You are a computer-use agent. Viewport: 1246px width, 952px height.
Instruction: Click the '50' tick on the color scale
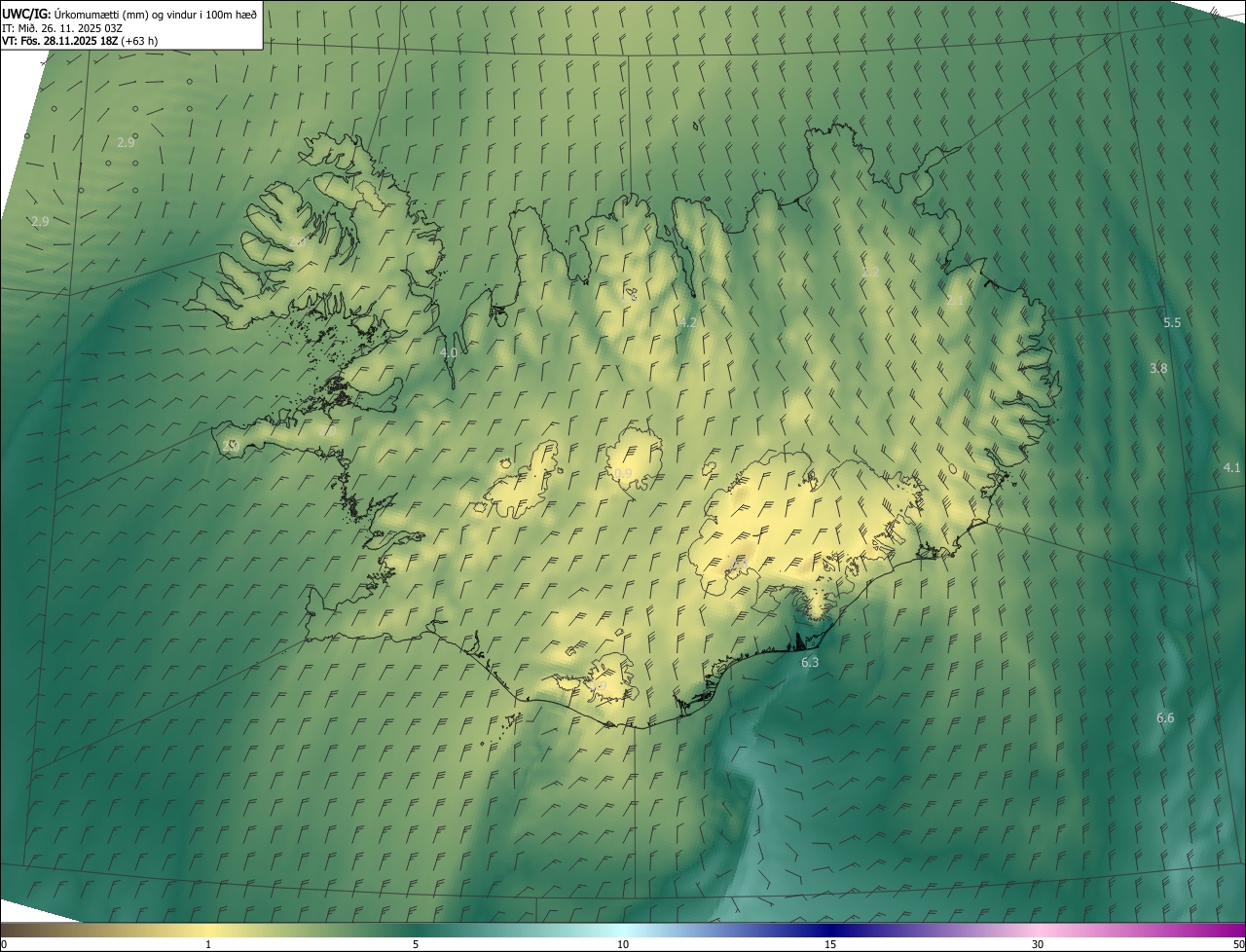1238,944
